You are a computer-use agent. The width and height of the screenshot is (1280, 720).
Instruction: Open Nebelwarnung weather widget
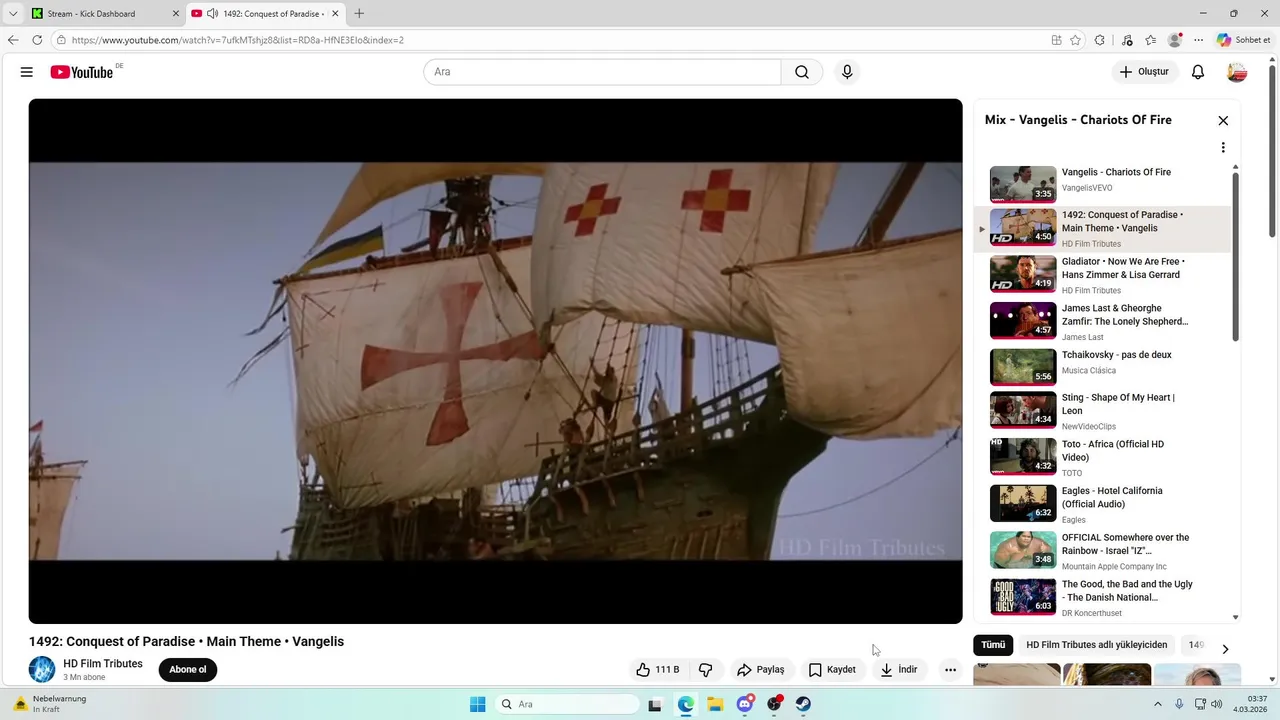[50, 704]
